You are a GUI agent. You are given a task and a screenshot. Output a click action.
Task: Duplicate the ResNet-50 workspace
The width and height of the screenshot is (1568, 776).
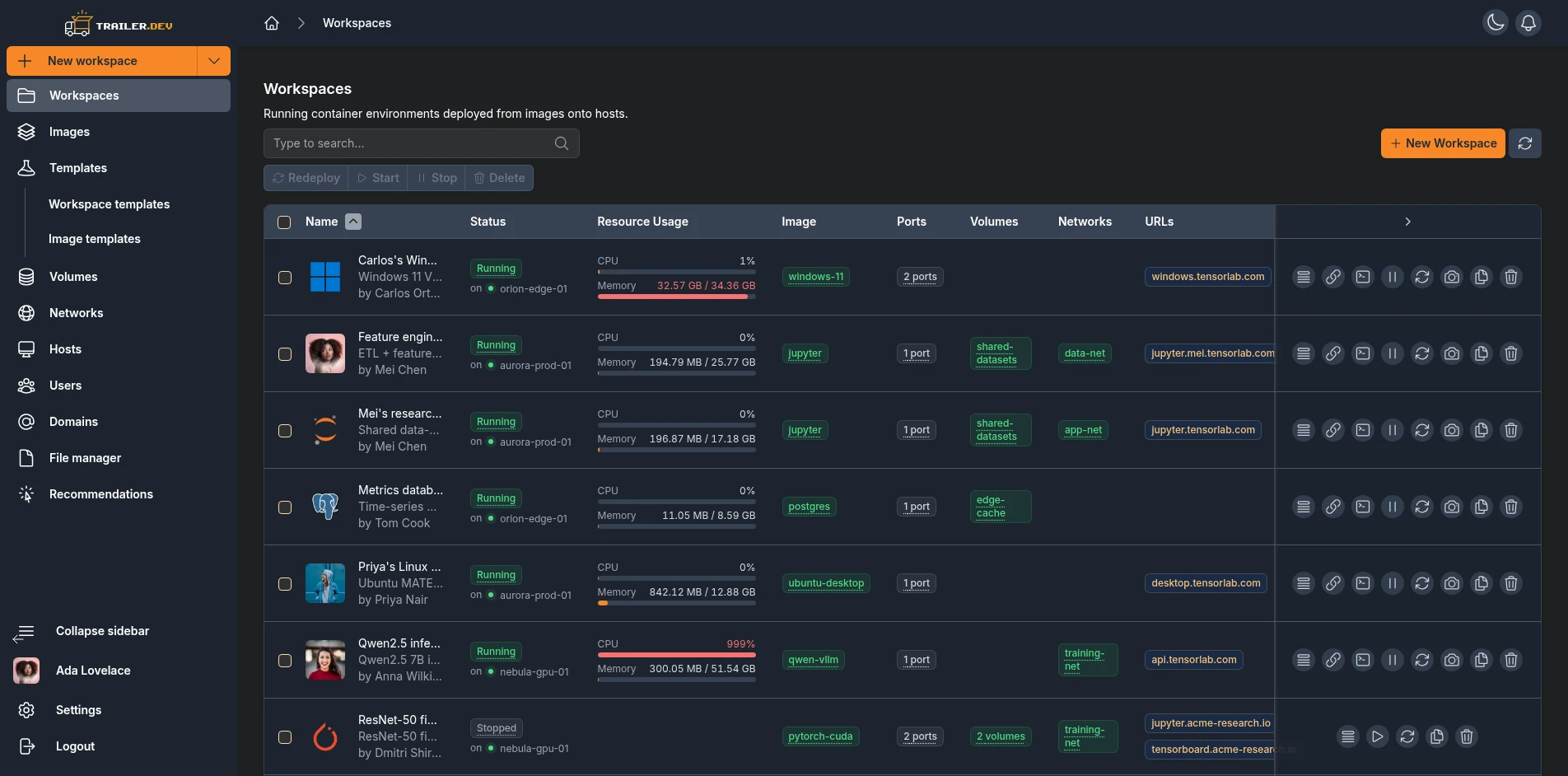[x=1437, y=736]
